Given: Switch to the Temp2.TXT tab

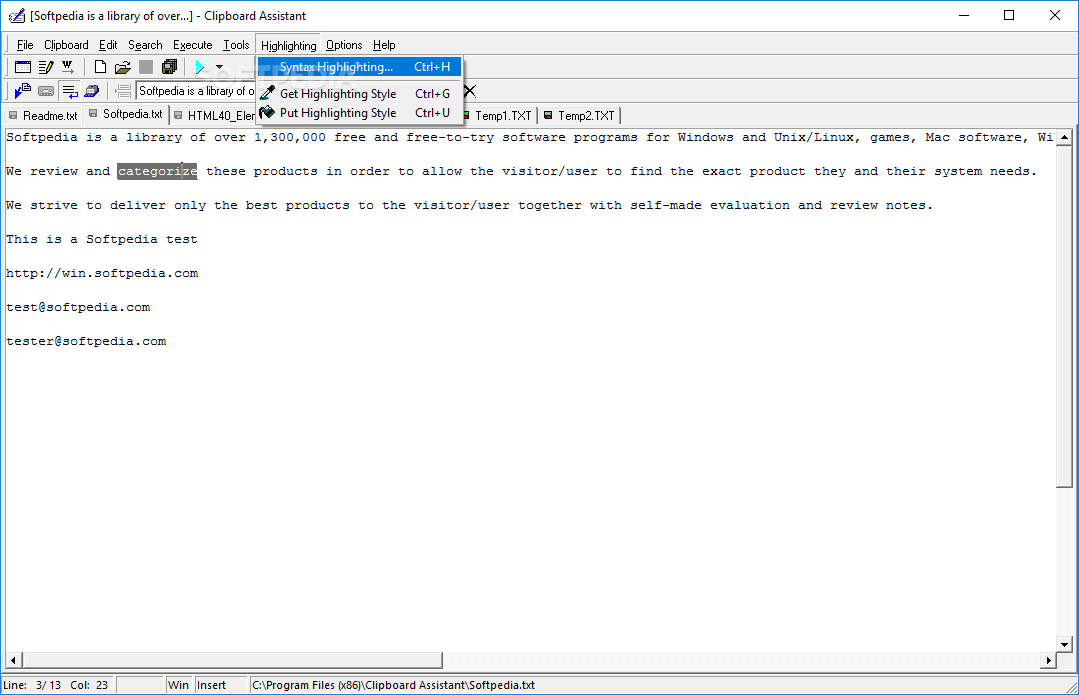Looking at the screenshot, I should tap(579, 116).
